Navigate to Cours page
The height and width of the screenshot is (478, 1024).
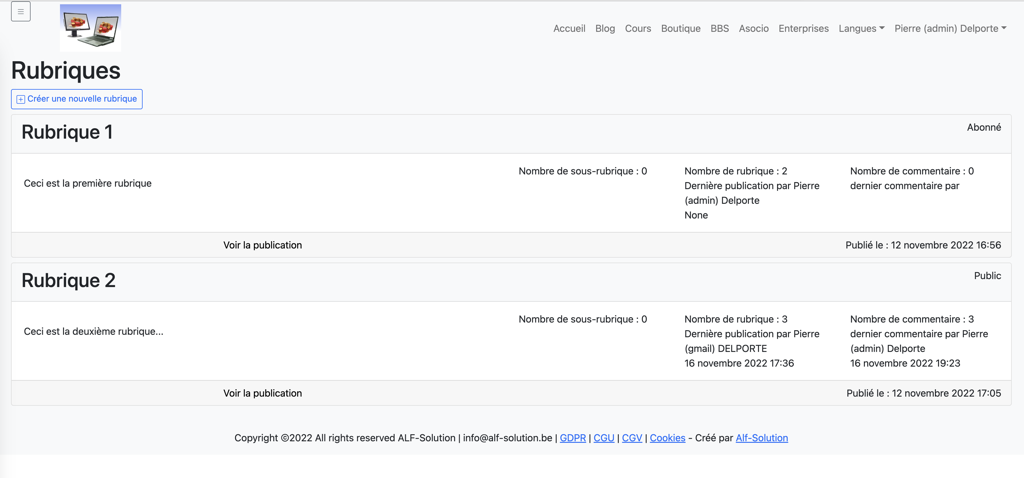coord(638,29)
